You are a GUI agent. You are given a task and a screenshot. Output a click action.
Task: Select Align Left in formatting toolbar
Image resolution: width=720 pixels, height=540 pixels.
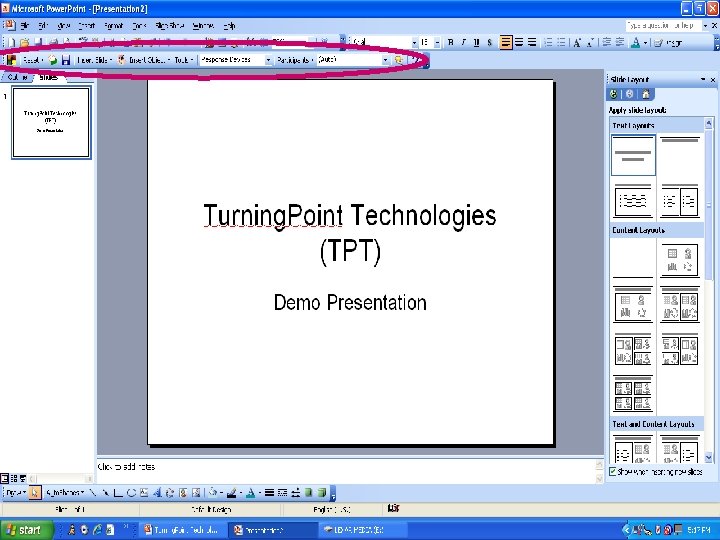pos(506,43)
